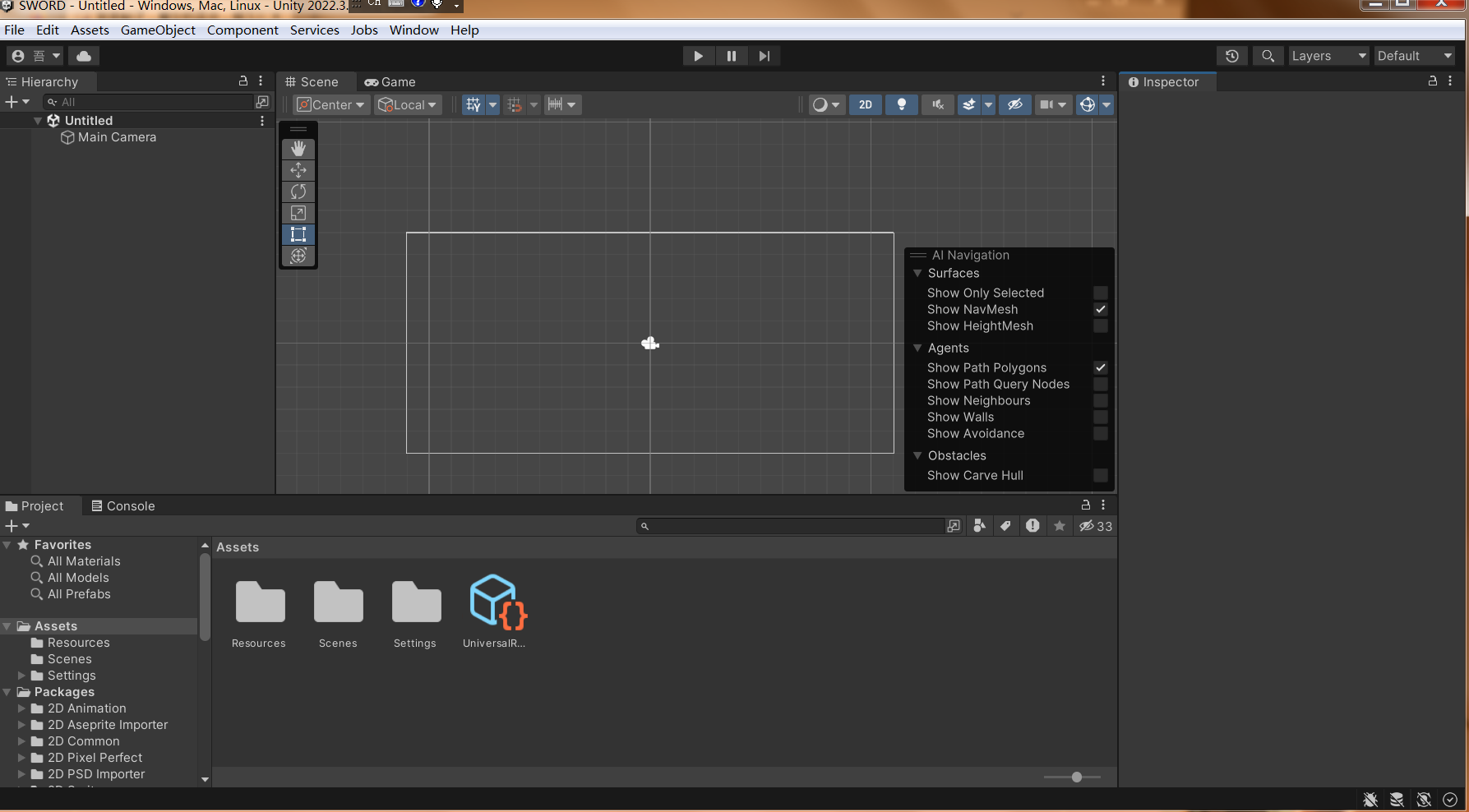The image size is (1469, 812).
Task: Toggle scene lighting bulb icon
Action: 902,104
